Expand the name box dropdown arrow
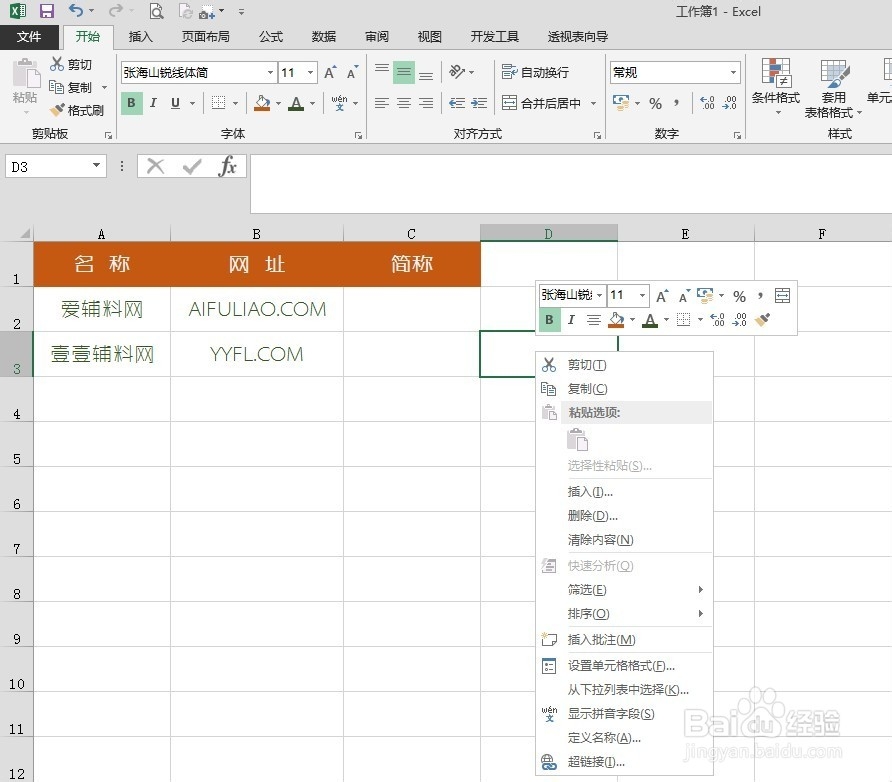Screen dimensions: 892x782 pos(97,165)
